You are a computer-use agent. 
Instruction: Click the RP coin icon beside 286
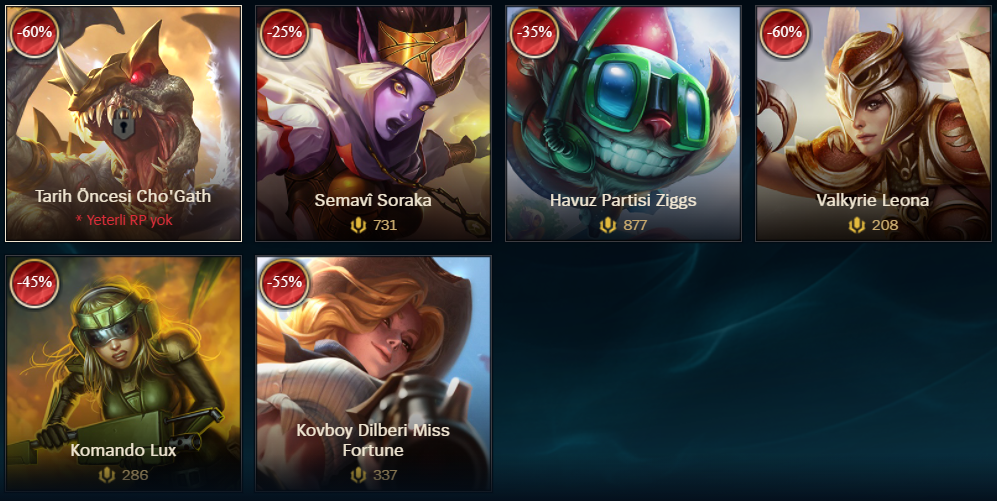107,475
